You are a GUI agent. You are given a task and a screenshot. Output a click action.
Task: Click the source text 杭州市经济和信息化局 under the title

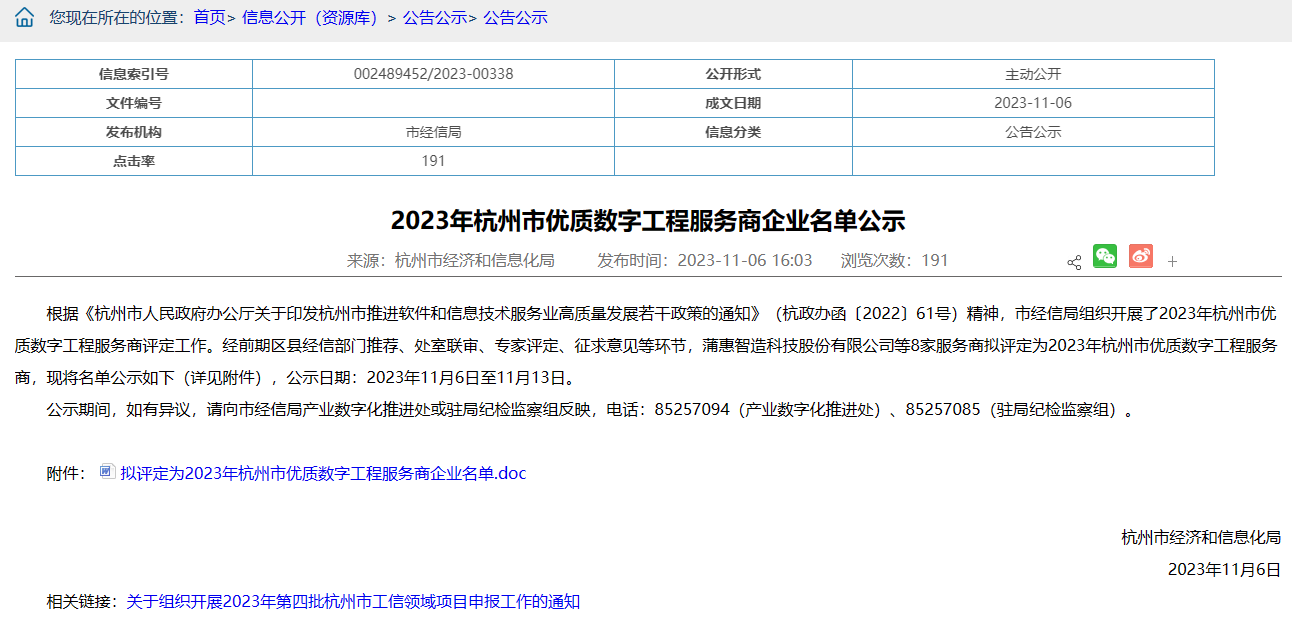pos(474,260)
